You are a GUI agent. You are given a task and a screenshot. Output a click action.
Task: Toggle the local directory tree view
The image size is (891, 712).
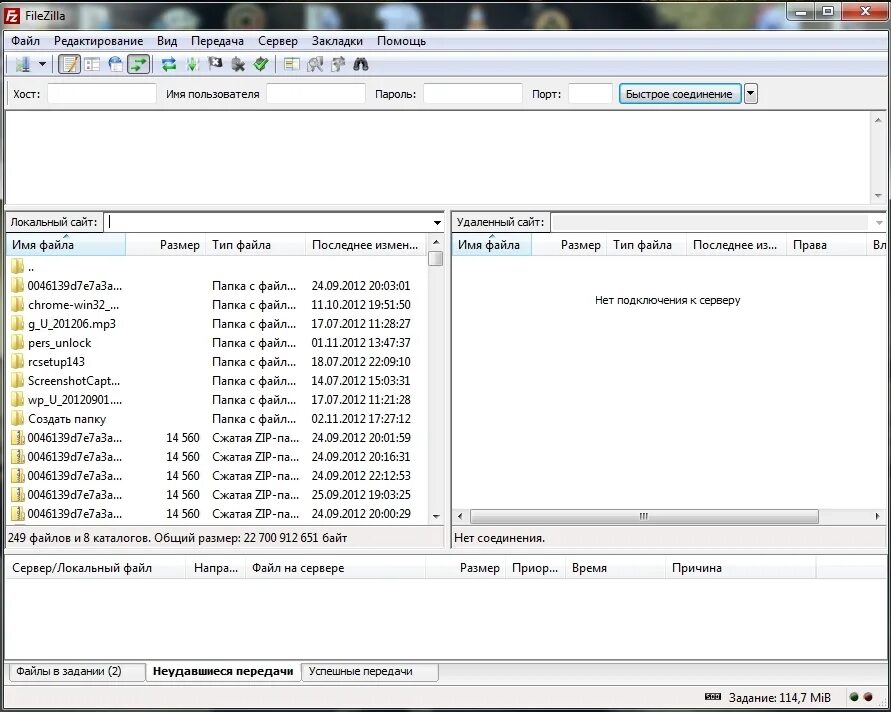pyautogui.click(x=92, y=64)
